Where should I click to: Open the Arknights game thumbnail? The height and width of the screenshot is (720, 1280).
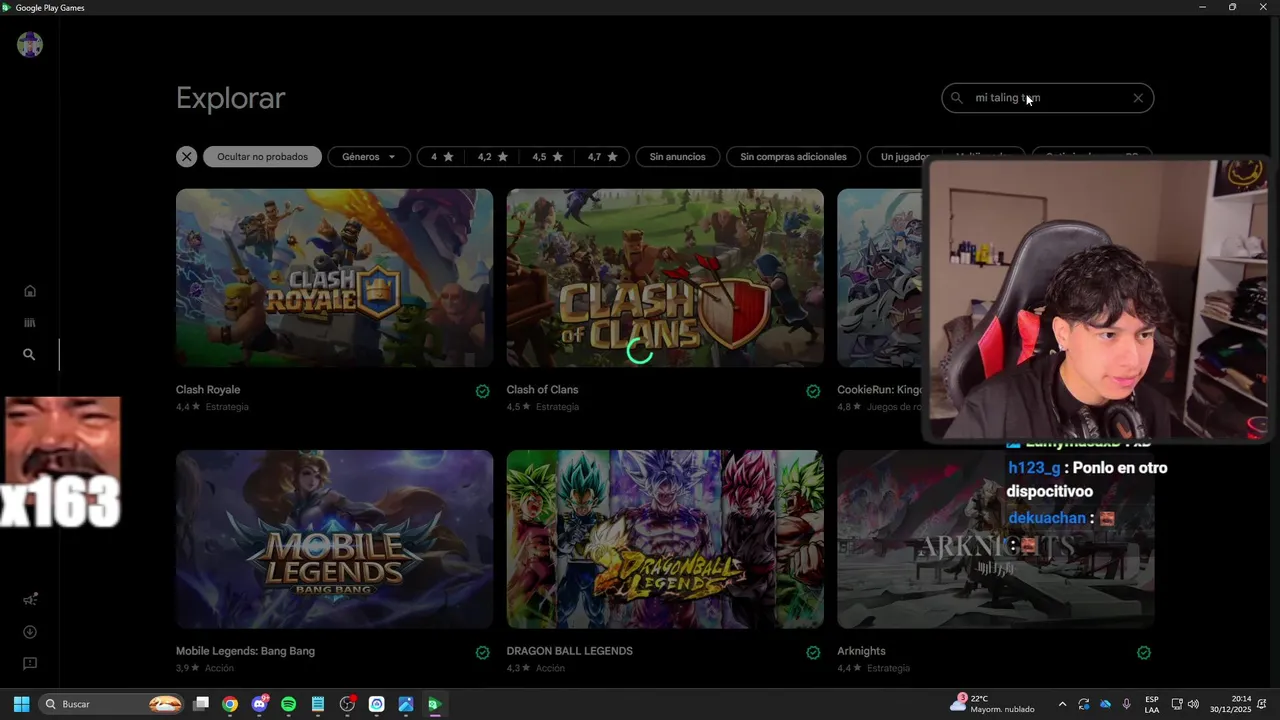coord(995,539)
